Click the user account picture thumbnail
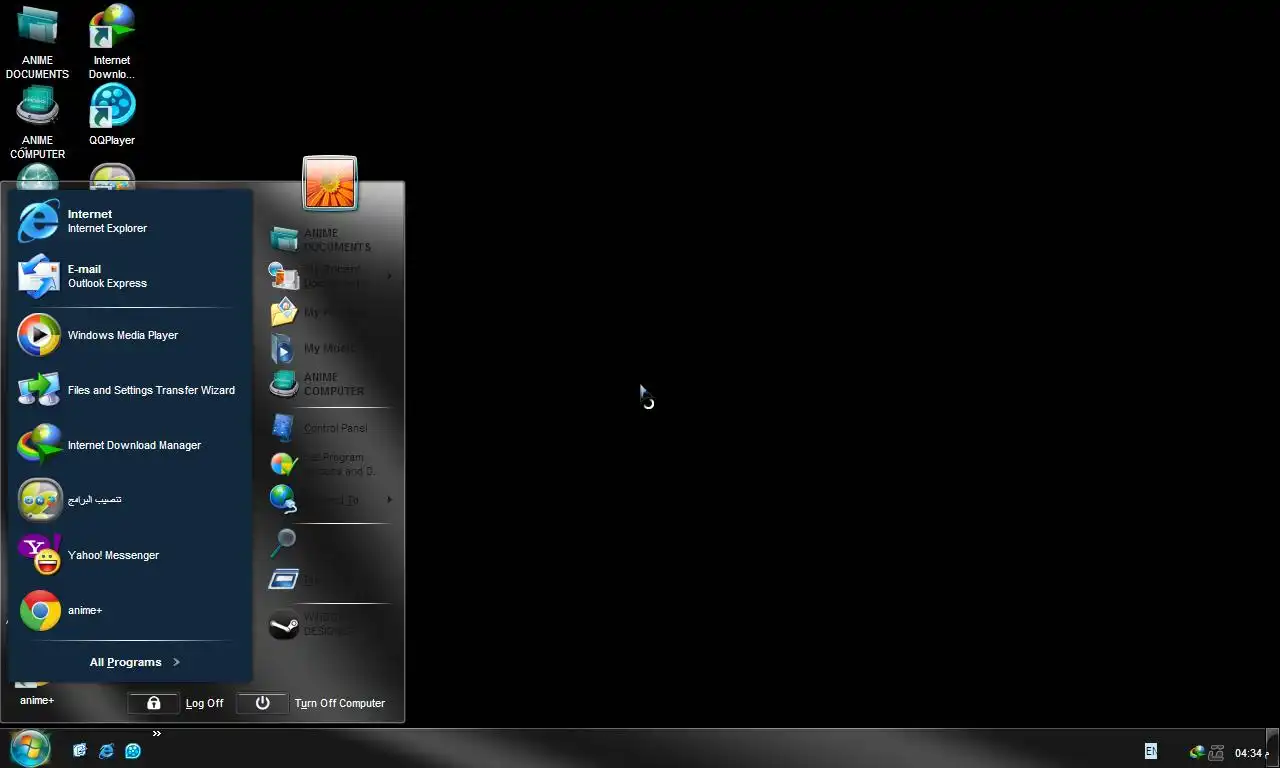This screenshot has height=768, width=1280. (x=330, y=183)
